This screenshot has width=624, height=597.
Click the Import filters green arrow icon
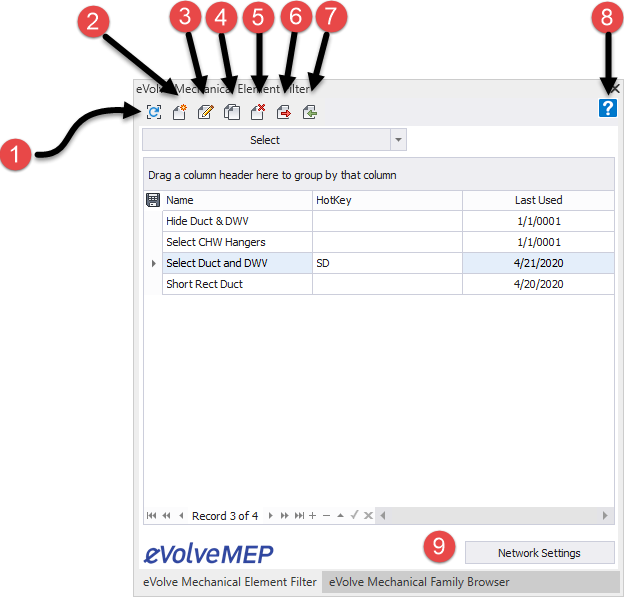click(x=310, y=113)
